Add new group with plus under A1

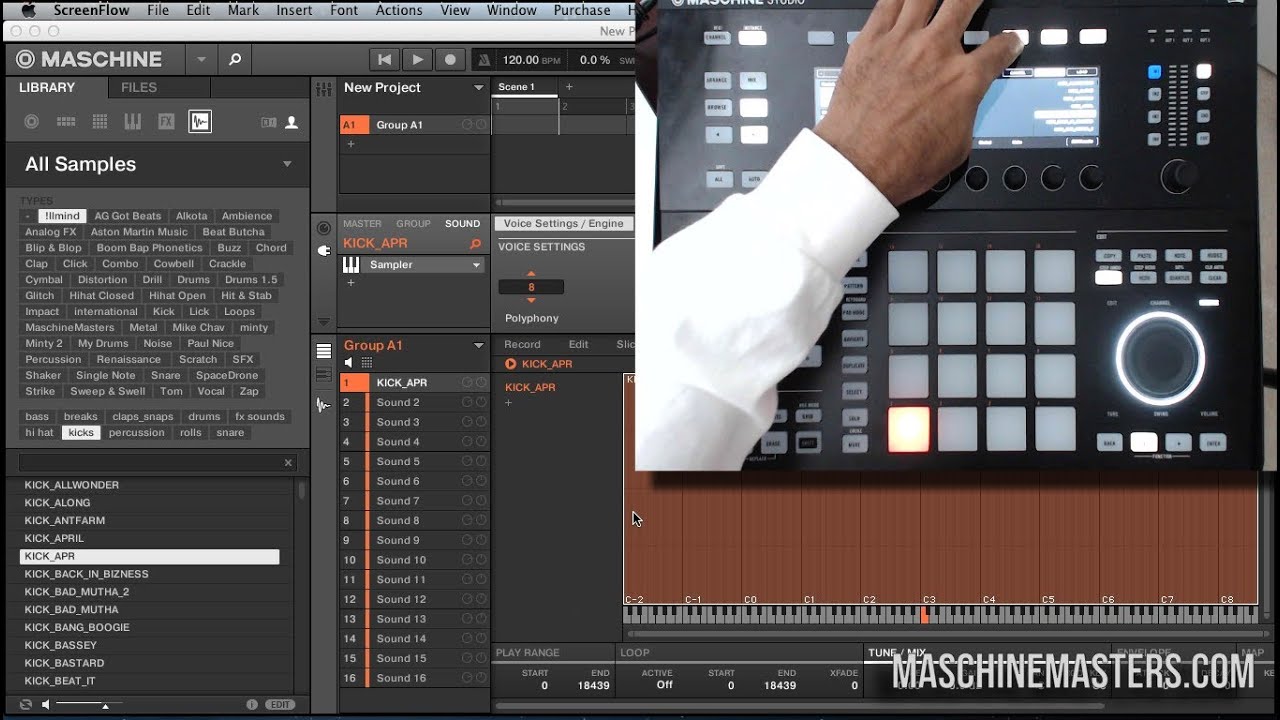pyautogui.click(x=350, y=144)
